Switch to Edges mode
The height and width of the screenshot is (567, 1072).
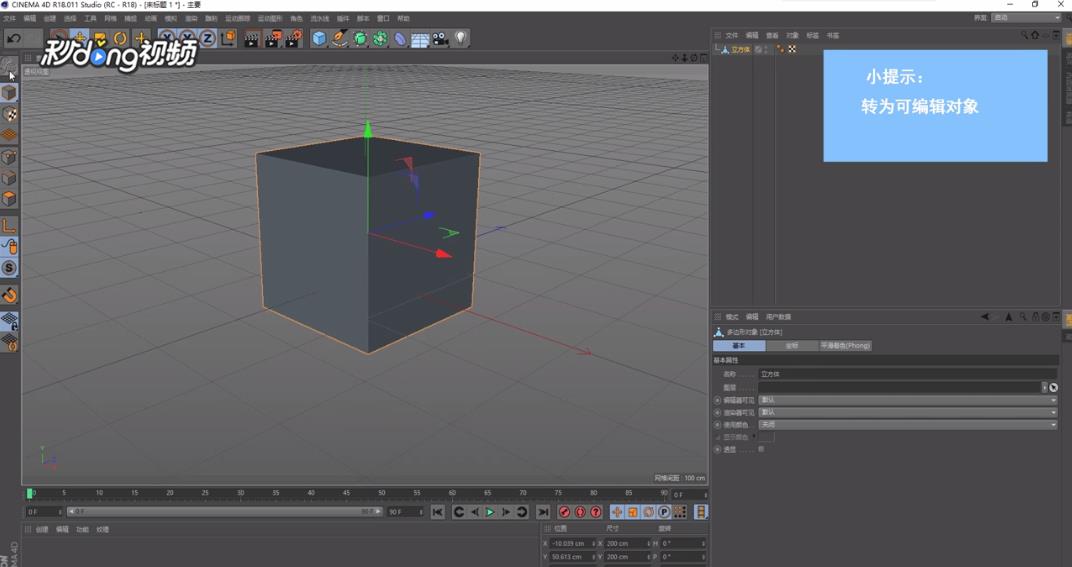tap(9, 178)
